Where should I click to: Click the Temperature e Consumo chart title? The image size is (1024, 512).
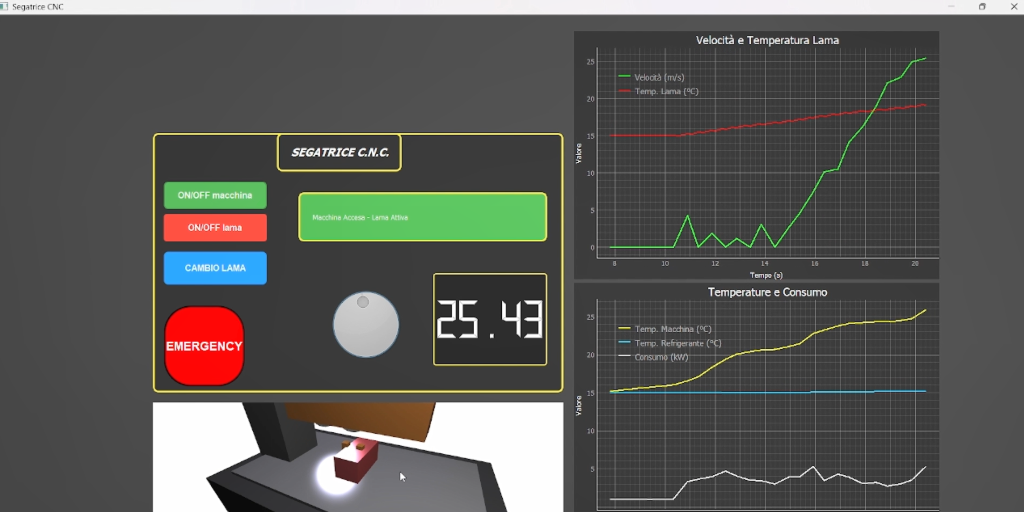click(x=767, y=292)
